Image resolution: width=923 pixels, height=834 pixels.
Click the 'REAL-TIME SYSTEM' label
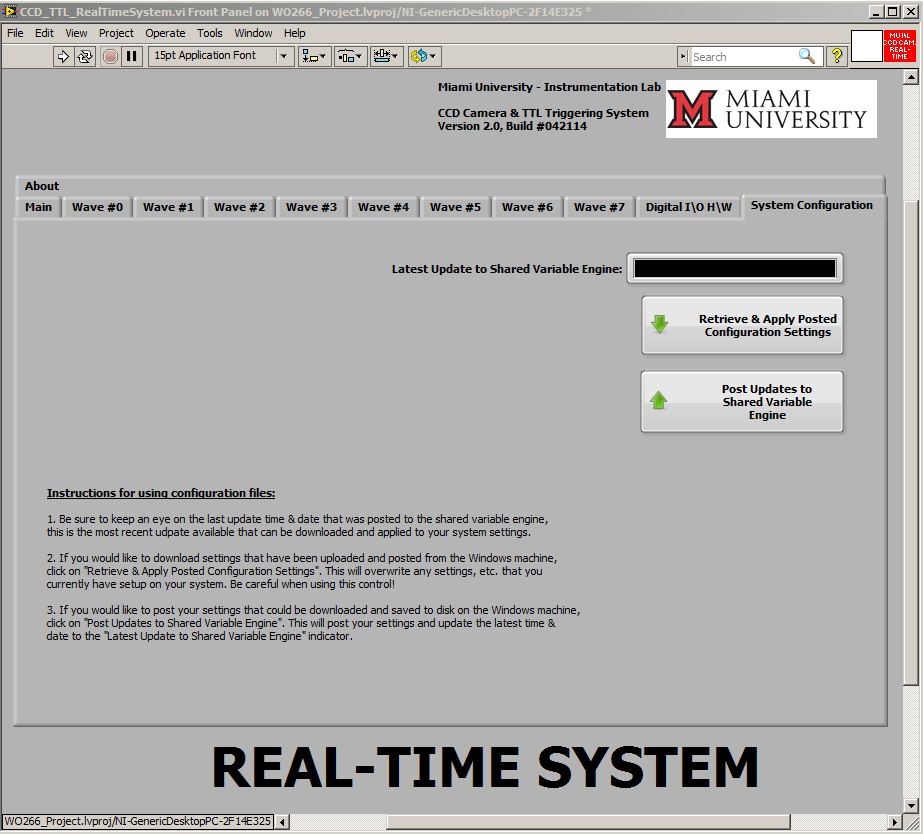pyautogui.click(x=485, y=767)
